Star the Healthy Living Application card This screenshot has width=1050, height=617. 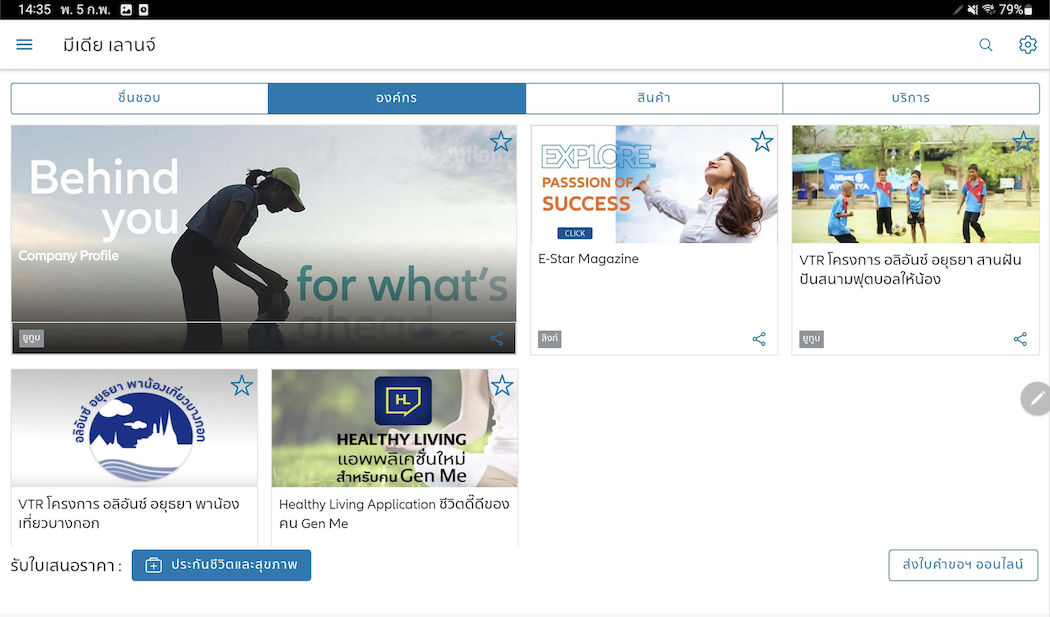coord(502,385)
